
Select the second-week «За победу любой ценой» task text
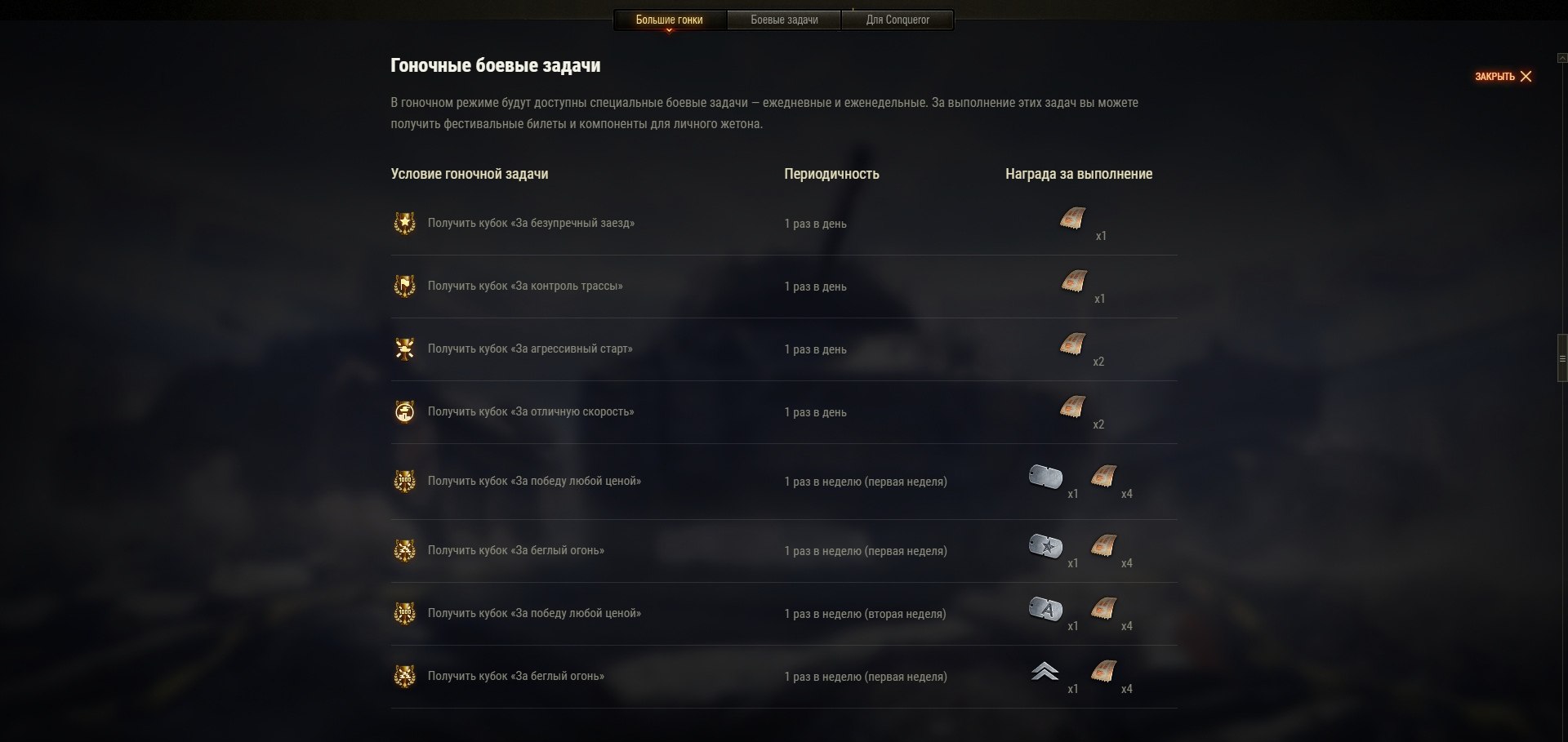click(x=534, y=613)
